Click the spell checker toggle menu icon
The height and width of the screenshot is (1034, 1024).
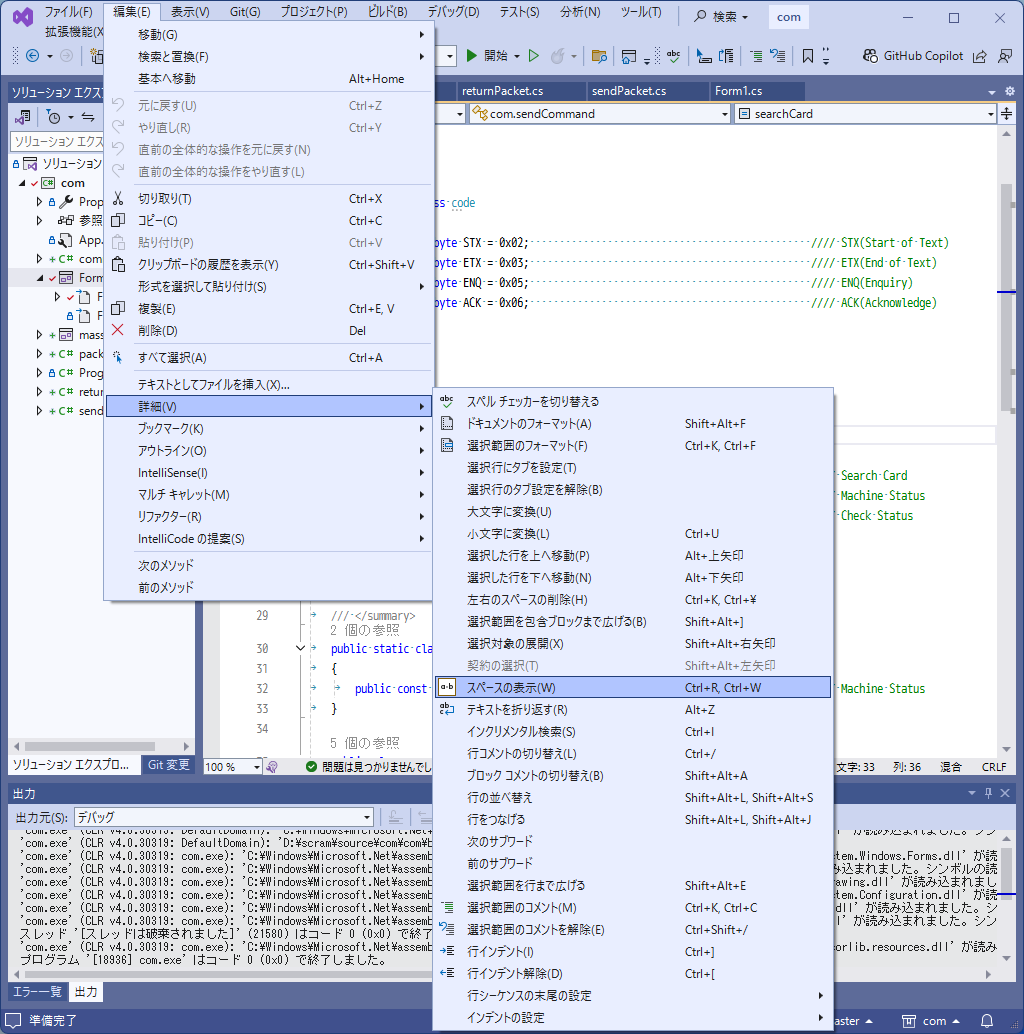point(447,401)
